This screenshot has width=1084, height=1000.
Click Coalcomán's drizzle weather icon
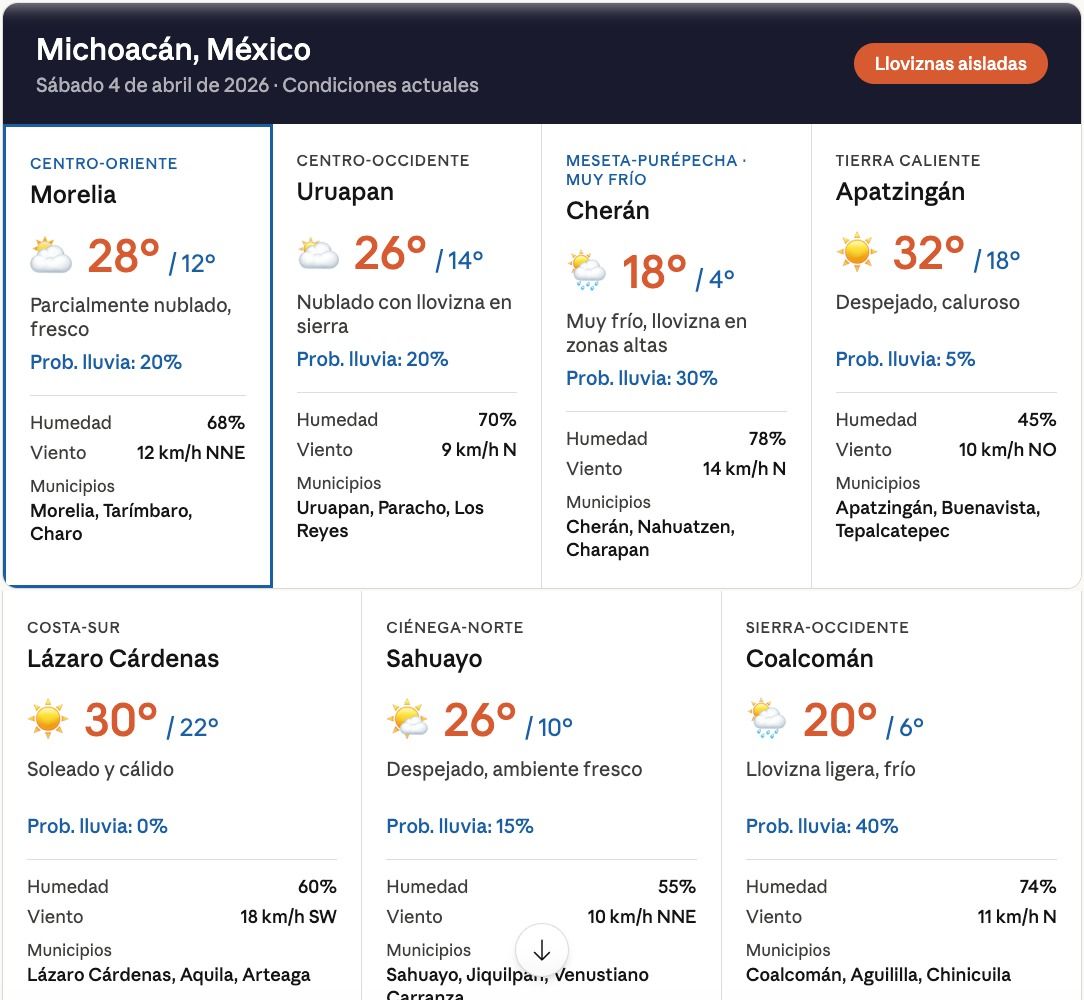click(767, 720)
